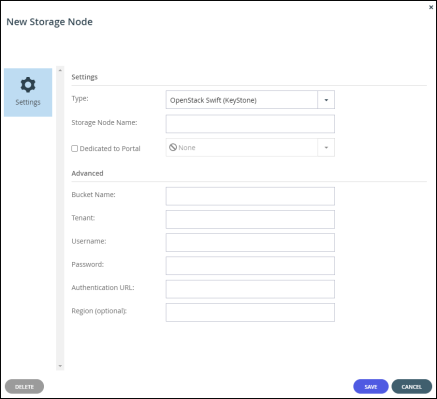
Task: Focus the Bucket Name input field
Action: tap(250, 196)
